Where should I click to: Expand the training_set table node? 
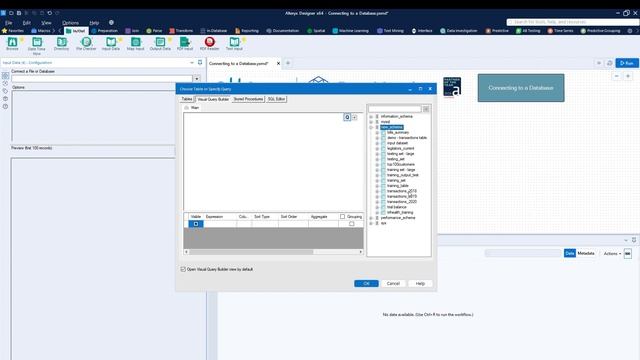[x=377, y=180]
